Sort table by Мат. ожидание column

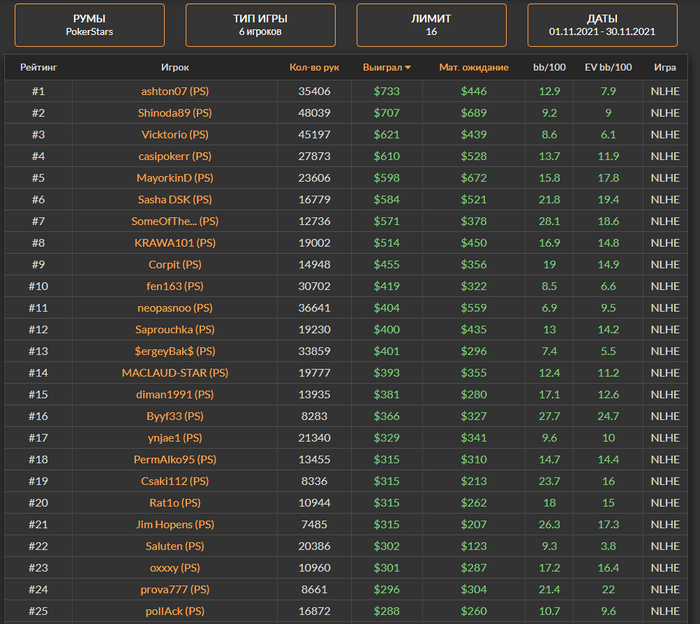pos(474,68)
